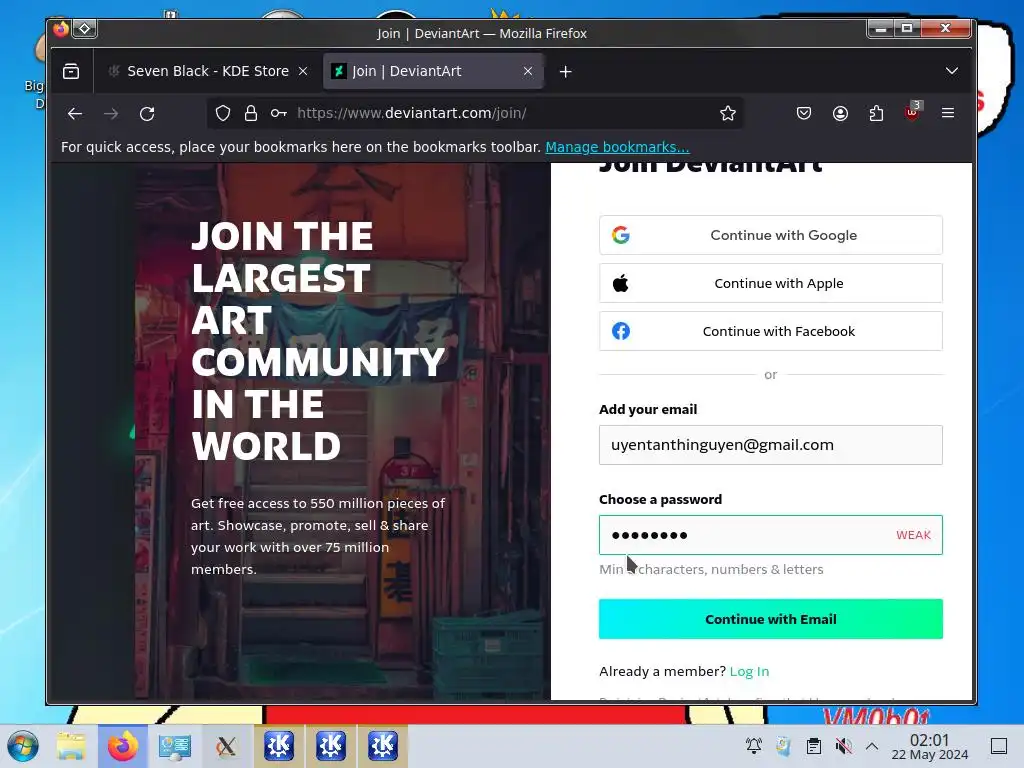Open the extensions puzzle icon
Viewport: 1024px width, 768px height.
click(876, 114)
